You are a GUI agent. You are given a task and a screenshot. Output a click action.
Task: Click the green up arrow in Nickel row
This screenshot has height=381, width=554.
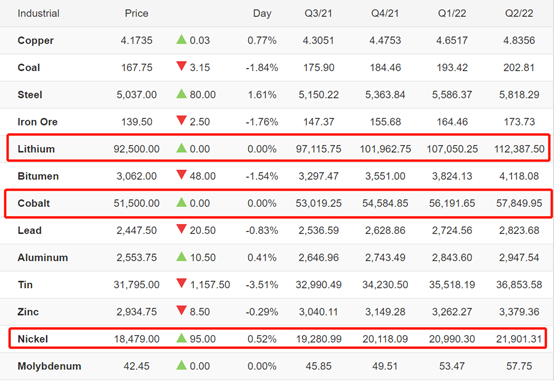tap(181, 338)
